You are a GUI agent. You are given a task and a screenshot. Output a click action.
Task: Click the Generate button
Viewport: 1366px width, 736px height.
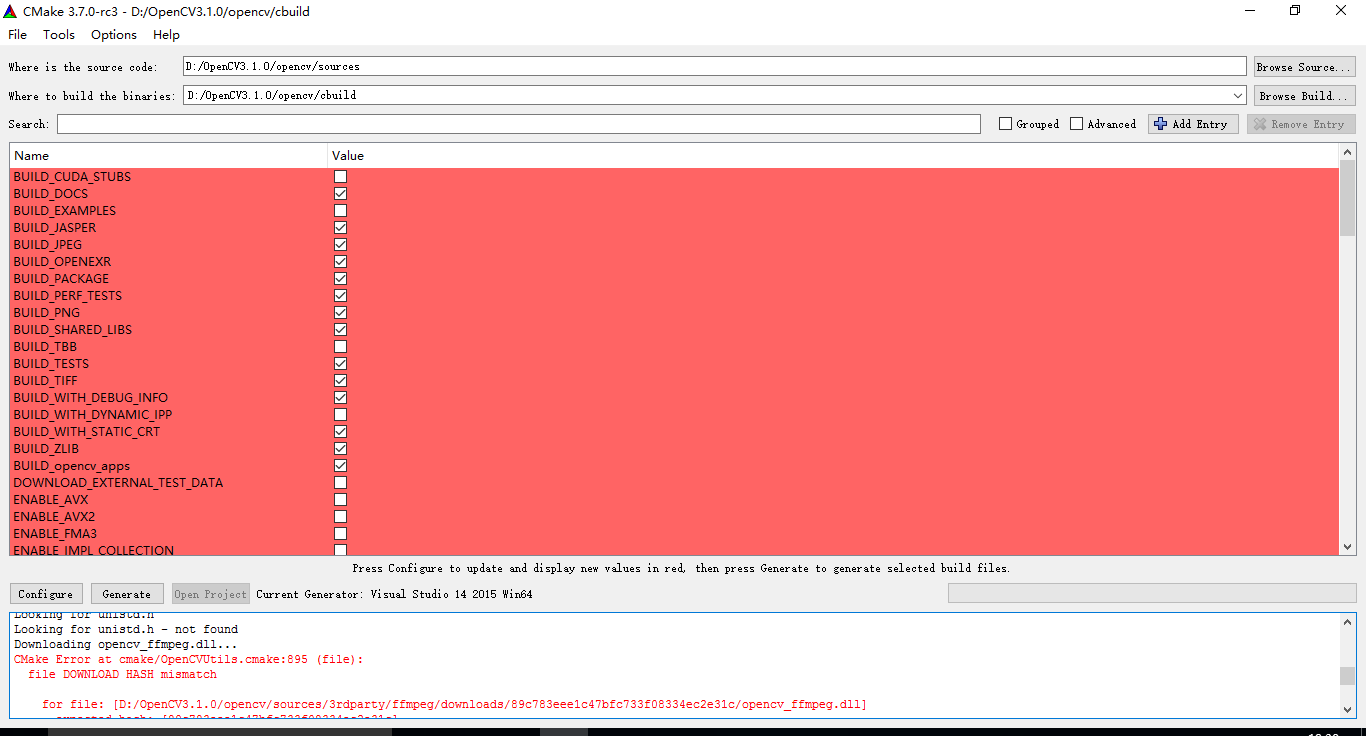127,594
